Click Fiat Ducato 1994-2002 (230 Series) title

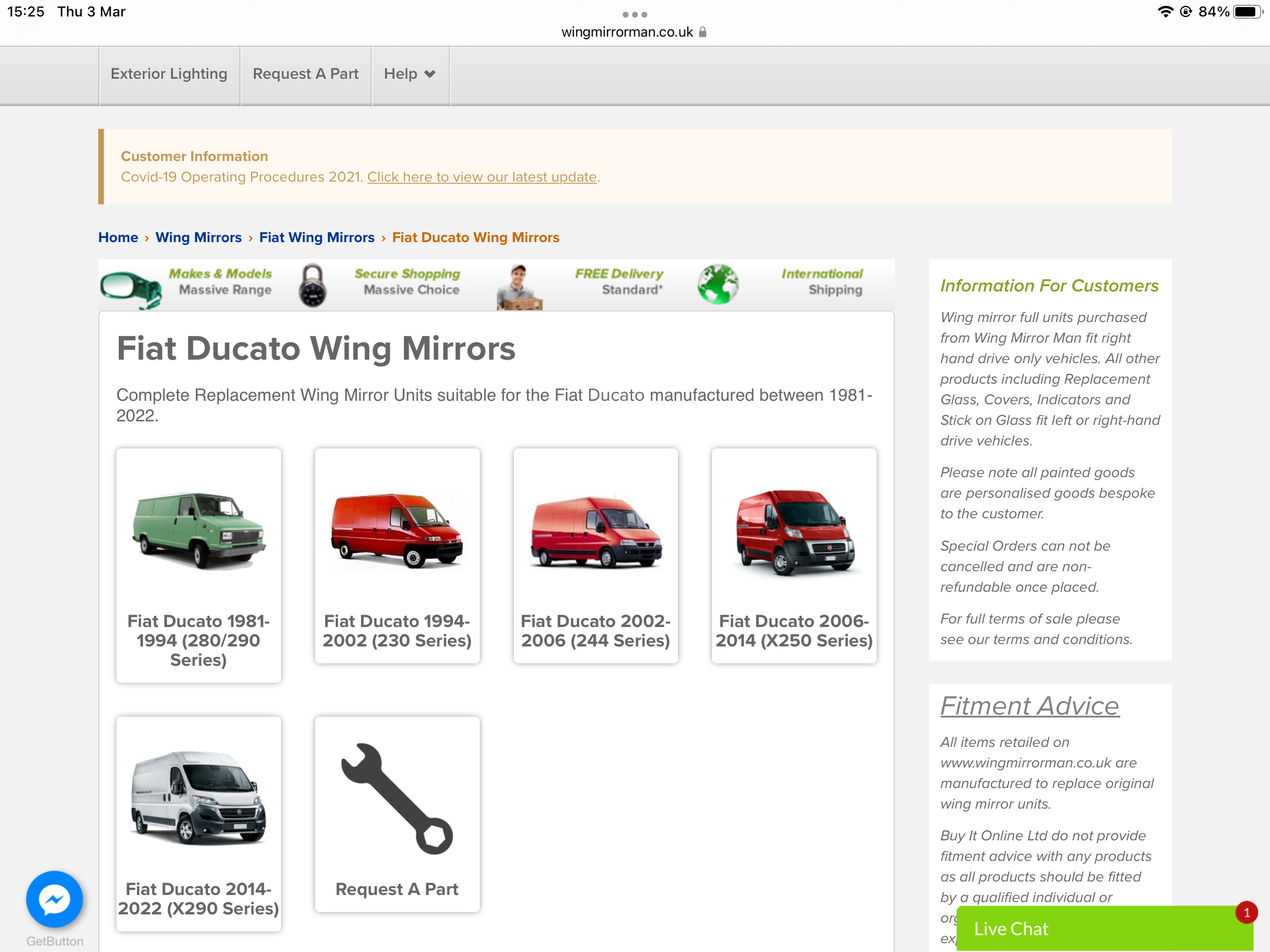(397, 631)
